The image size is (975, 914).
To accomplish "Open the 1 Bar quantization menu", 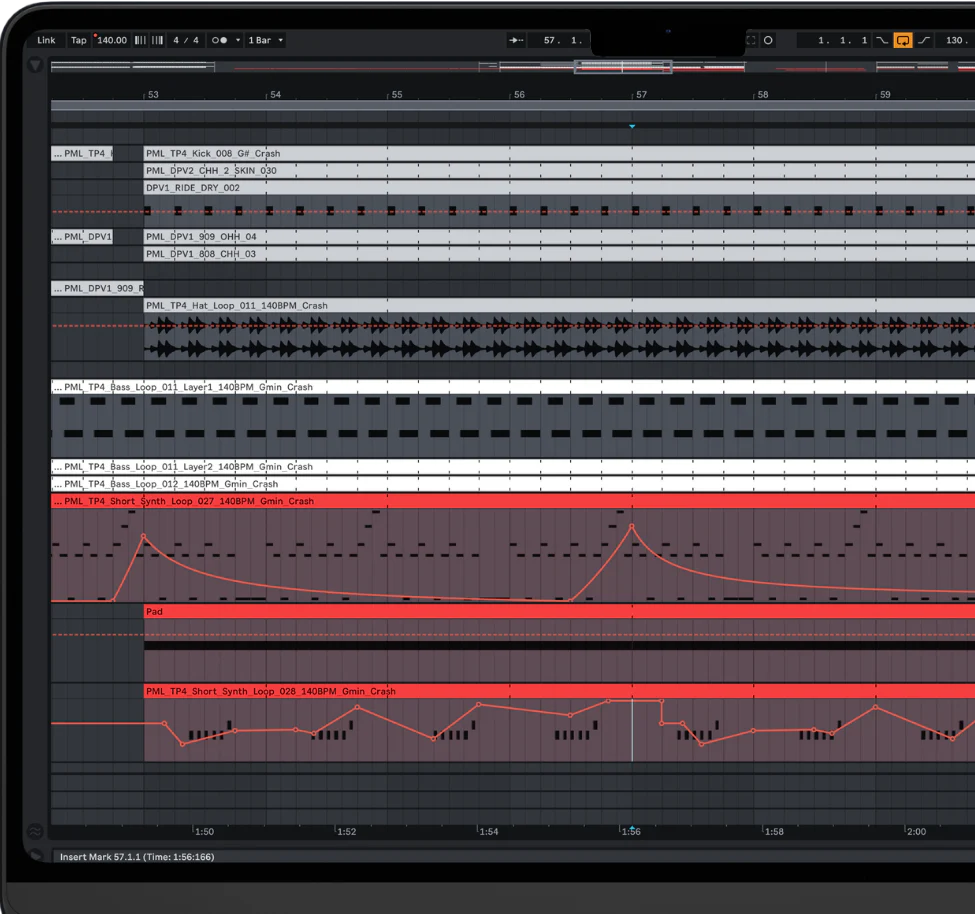I will click(266, 40).
